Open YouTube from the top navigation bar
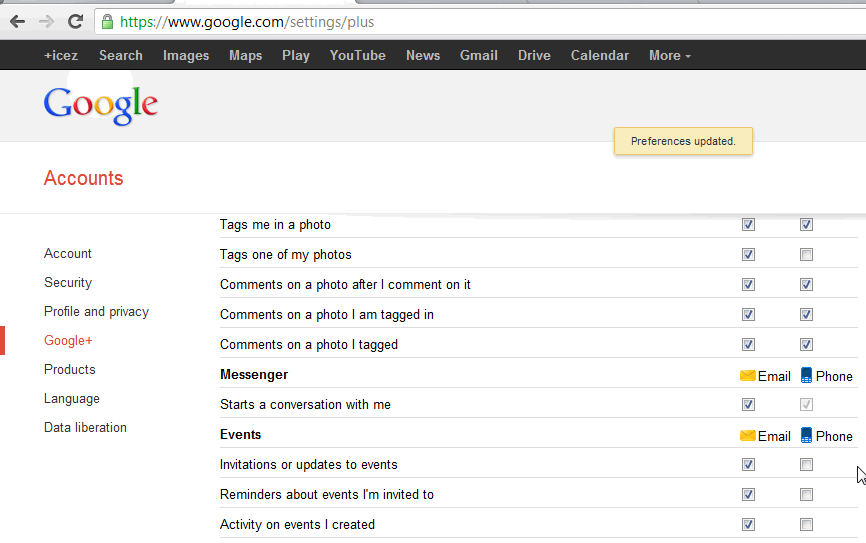Viewport: 866px width, 543px height. pos(357,56)
